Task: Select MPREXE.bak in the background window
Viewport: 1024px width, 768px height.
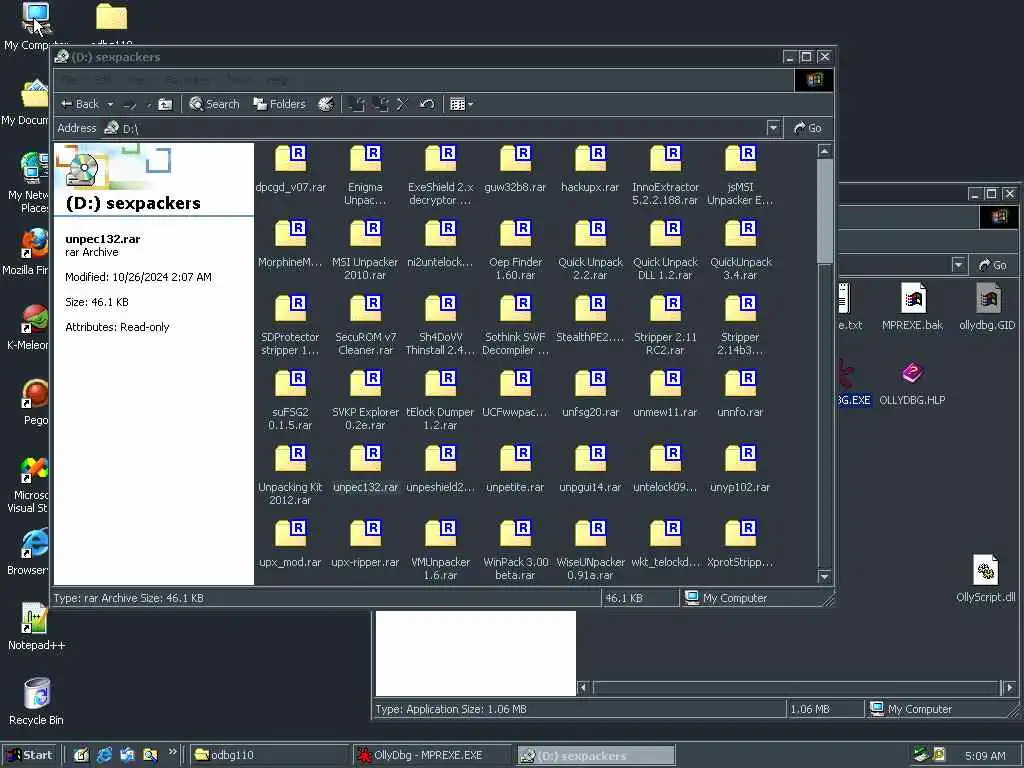Action: (912, 307)
